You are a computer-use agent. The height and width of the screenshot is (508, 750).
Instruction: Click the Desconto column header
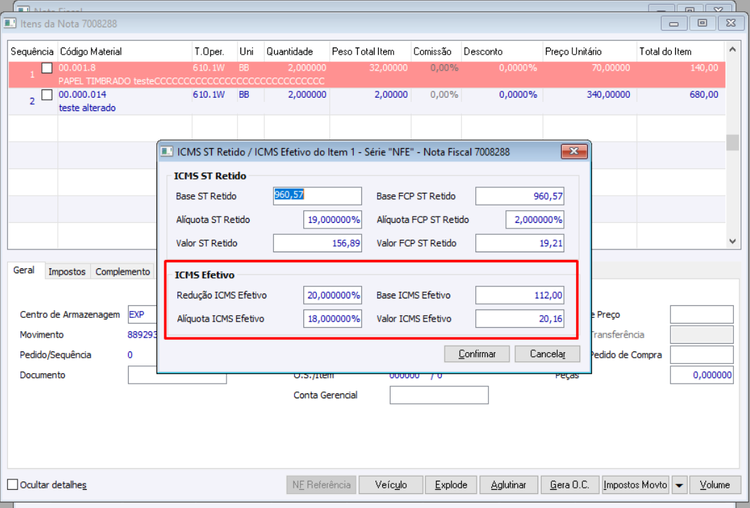[x=502, y=52]
